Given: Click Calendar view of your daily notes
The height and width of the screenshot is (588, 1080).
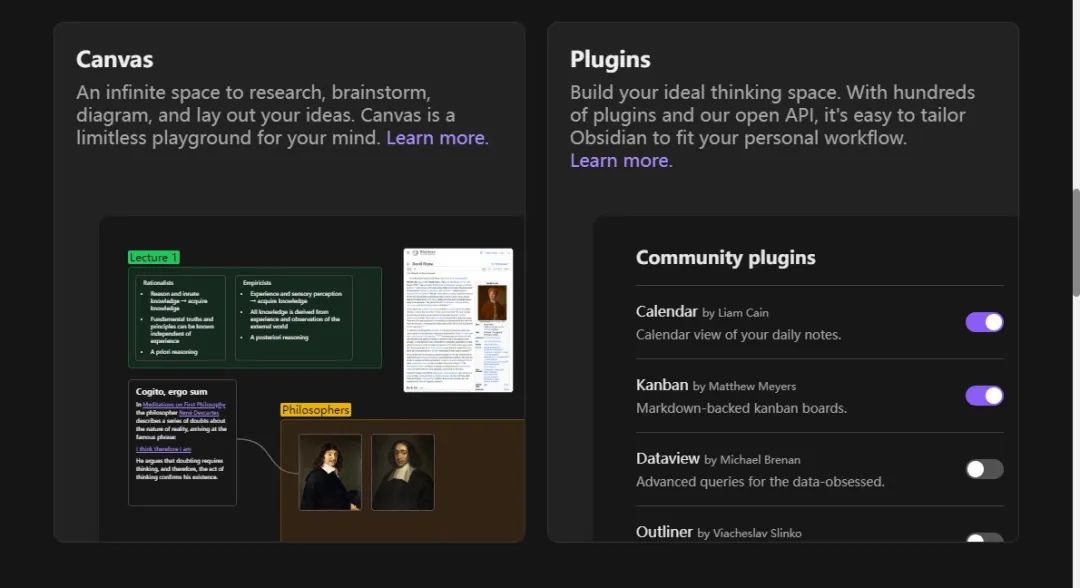Looking at the screenshot, I should (x=738, y=335).
